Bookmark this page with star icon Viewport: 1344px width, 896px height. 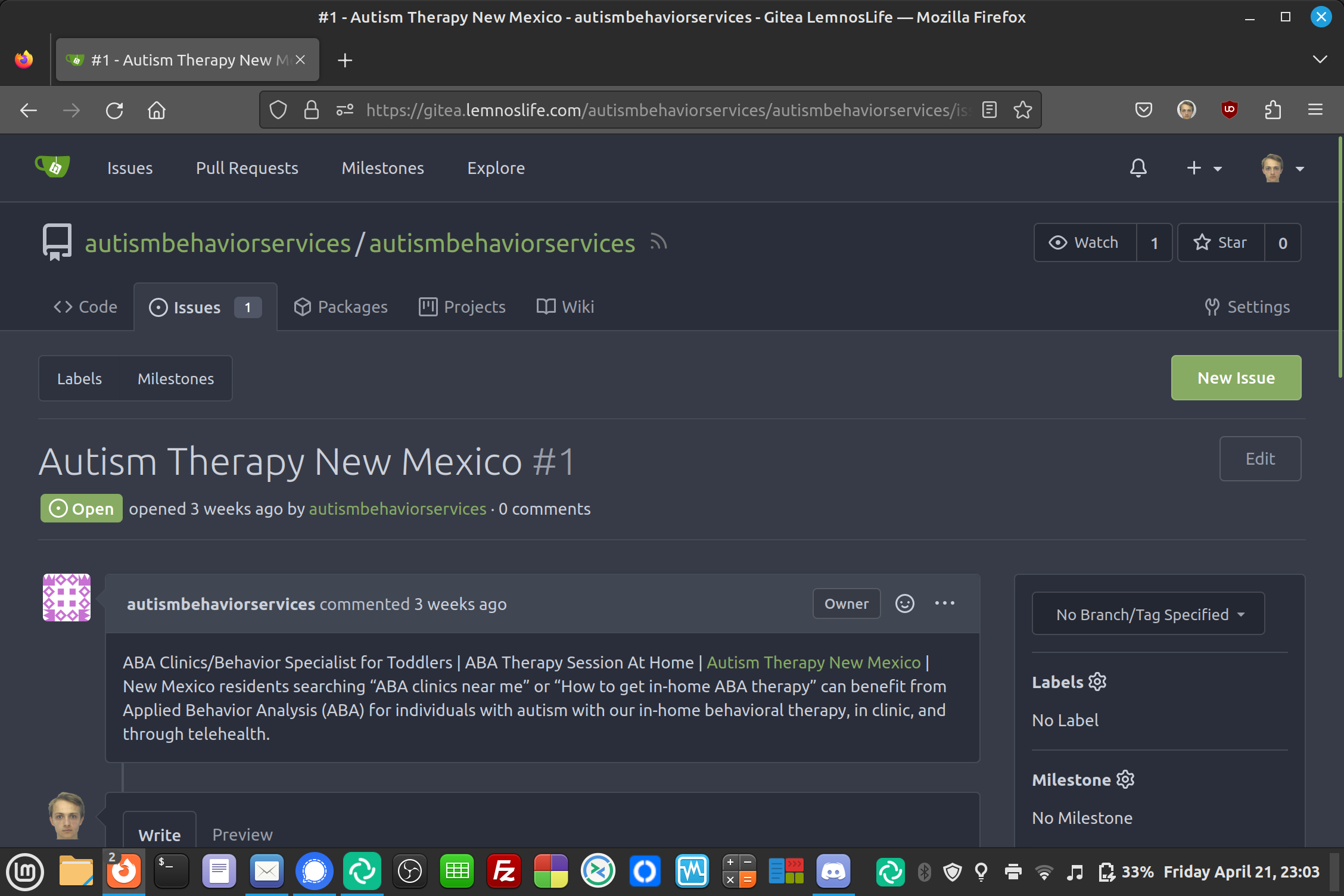coord(1022,110)
